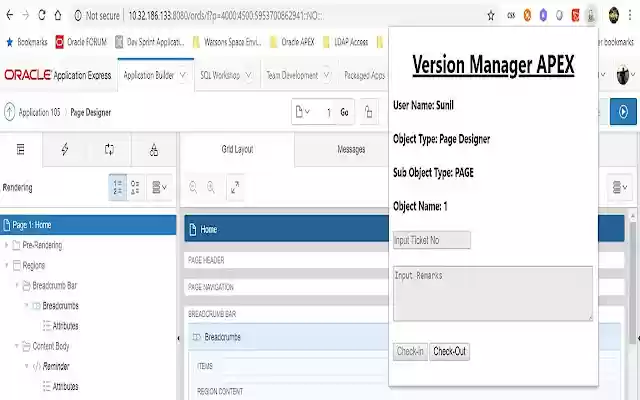Image resolution: width=640 pixels, height=400 pixels.
Task: Switch to the Messages tab
Action: (351, 150)
